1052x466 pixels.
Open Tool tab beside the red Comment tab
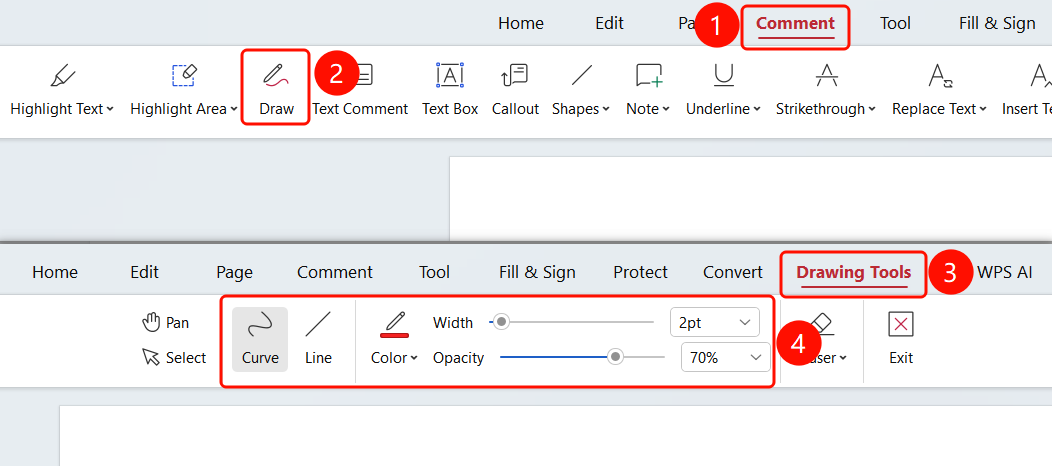coord(895,24)
